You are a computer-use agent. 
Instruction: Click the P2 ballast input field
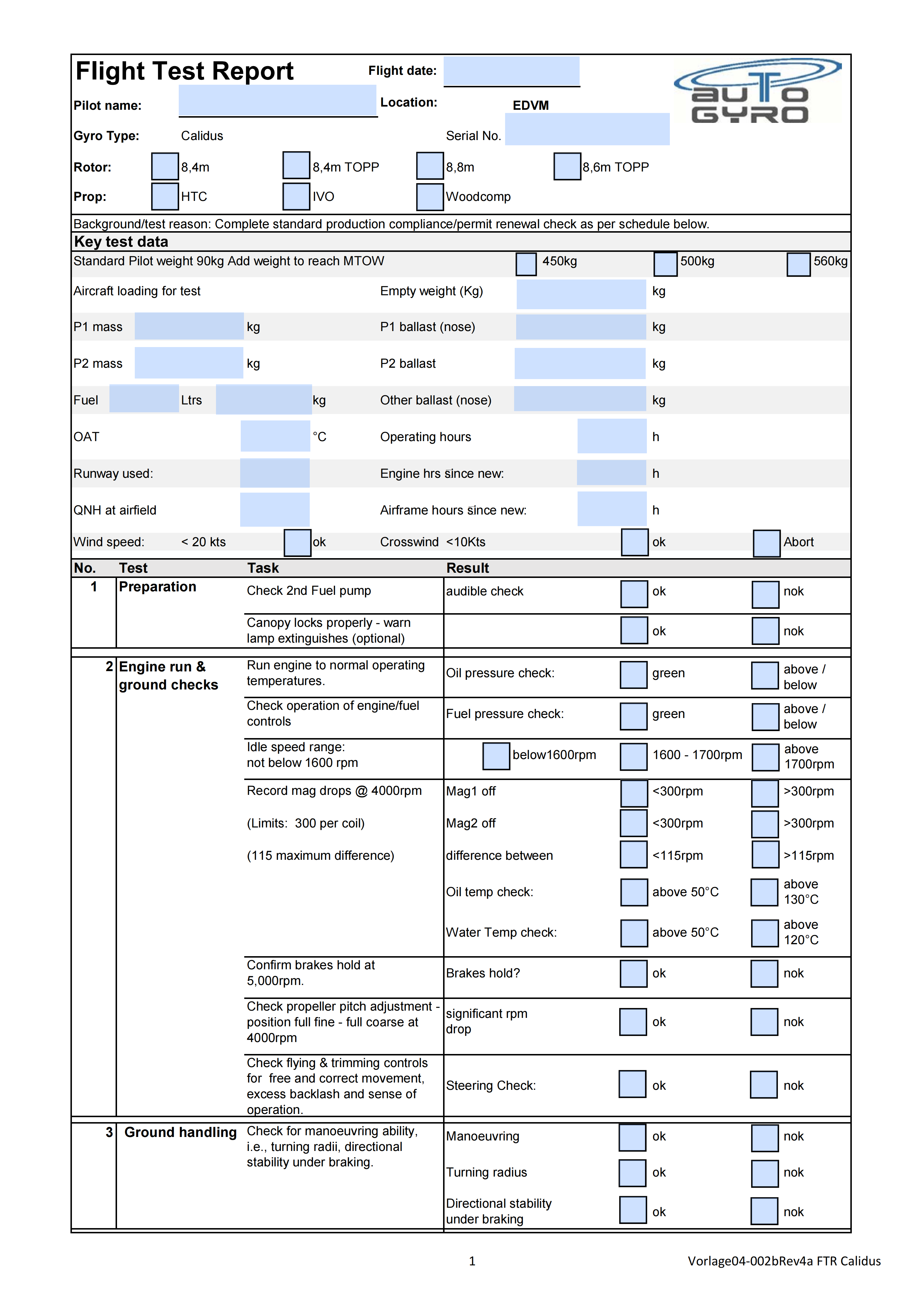pyautogui.click(x=580, y=363)
